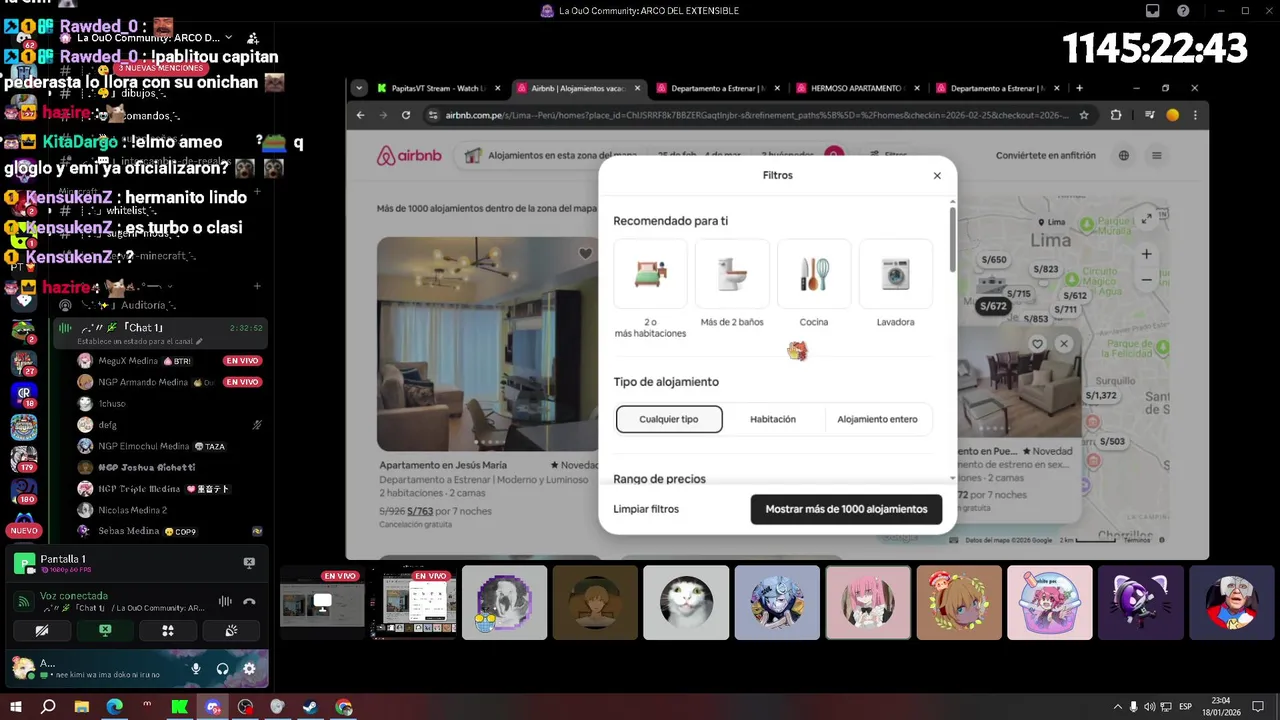Go back in the browser
Viewport: 1280px width, 720px height.
(x=361, y=115)
